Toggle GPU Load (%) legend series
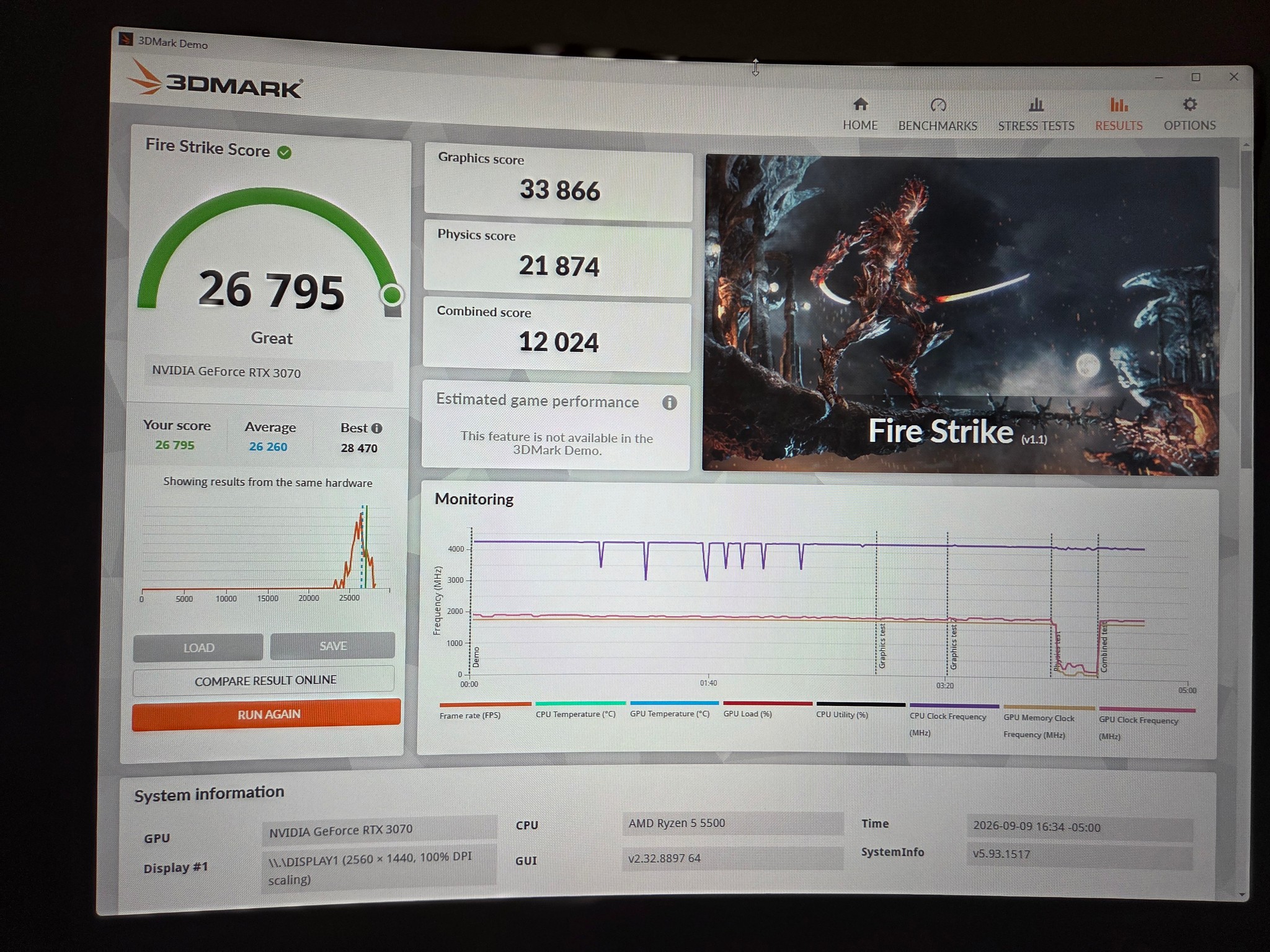 (x=767, y=709)
